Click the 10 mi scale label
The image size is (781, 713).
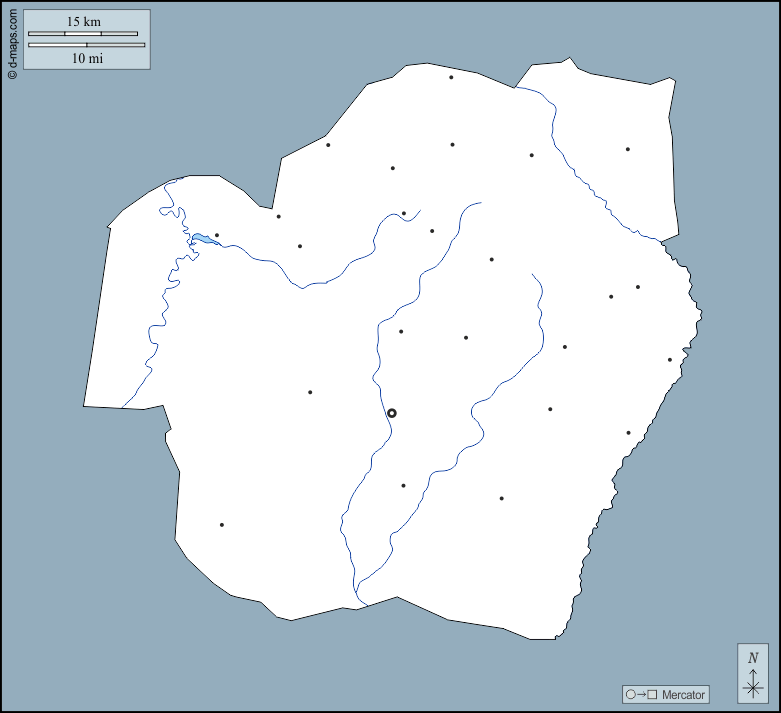87,58
